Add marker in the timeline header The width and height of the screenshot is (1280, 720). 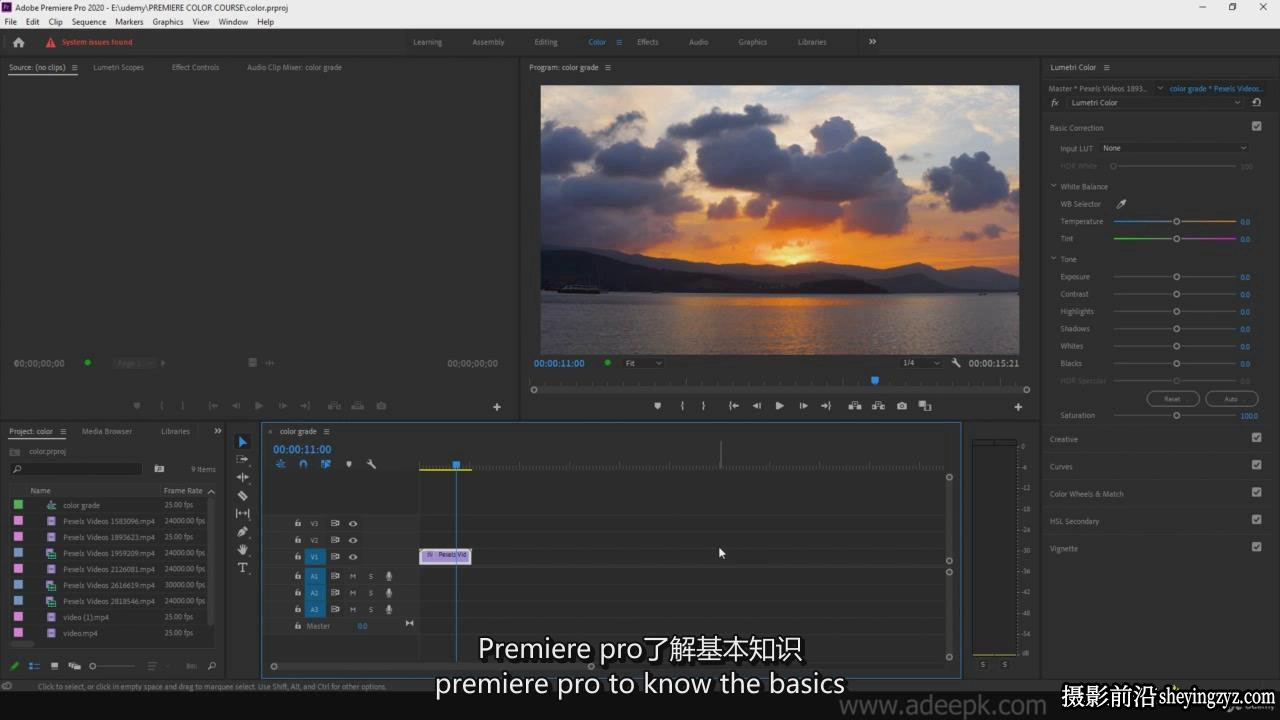click(348, 464)
